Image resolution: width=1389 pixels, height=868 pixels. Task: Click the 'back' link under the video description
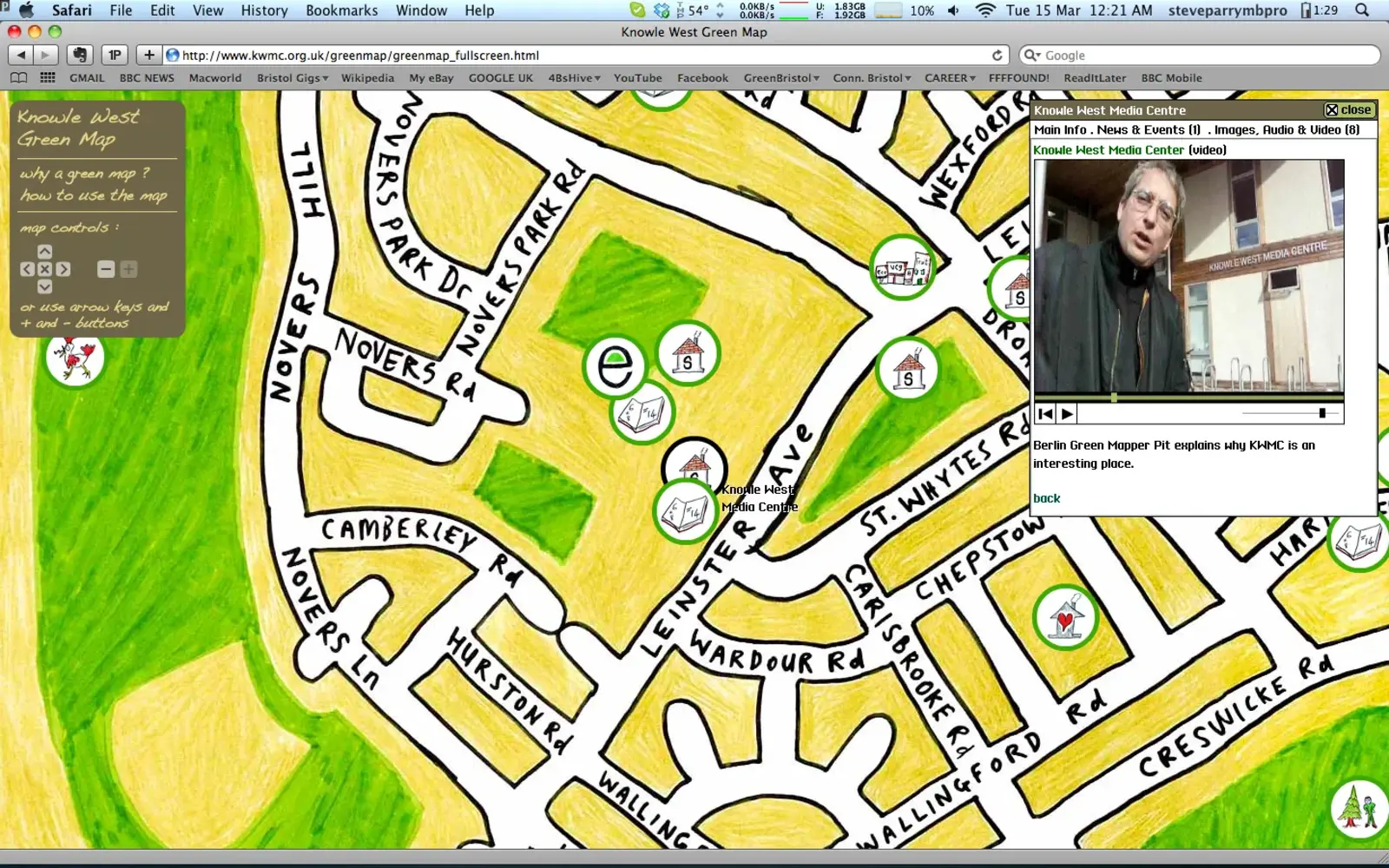(x=1046, y=498)
